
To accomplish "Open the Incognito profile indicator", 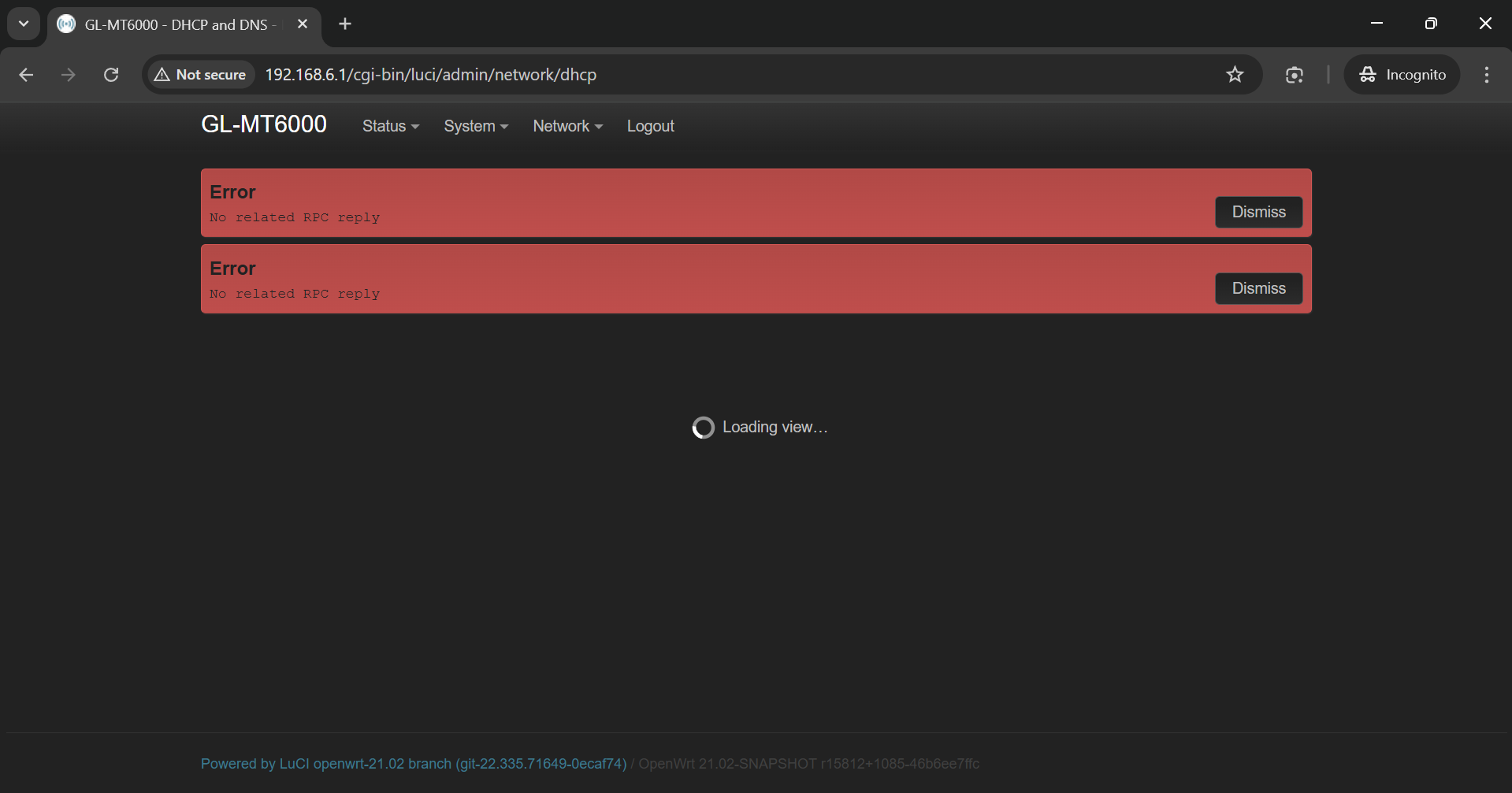I will (1402, 75).
